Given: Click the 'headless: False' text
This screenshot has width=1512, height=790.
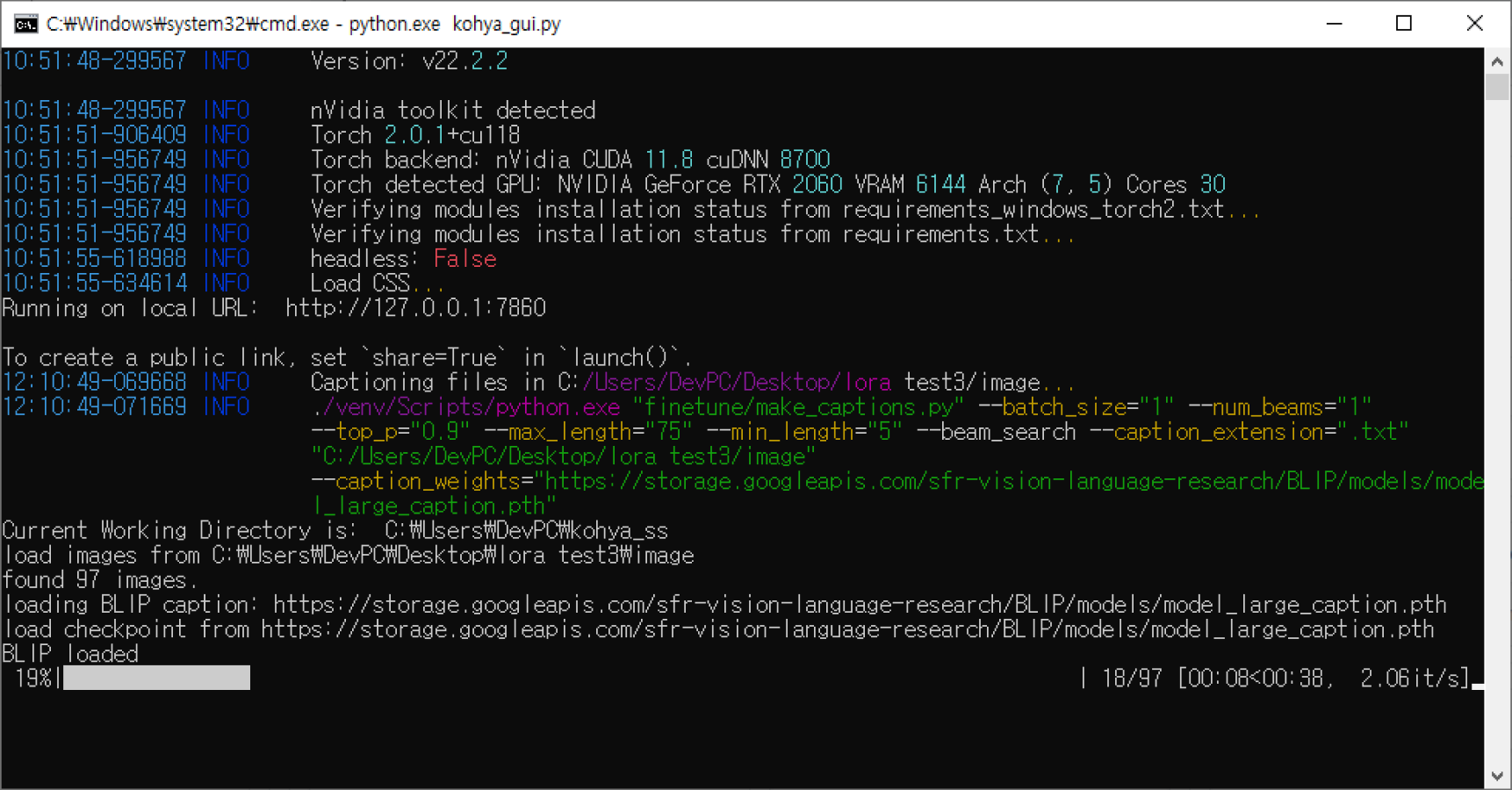Looking at the screenshot, I should coord(404,259).
